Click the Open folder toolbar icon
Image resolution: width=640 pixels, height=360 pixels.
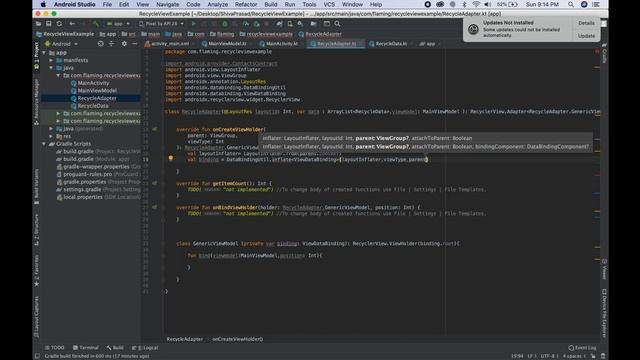click(x=38, y=24)
